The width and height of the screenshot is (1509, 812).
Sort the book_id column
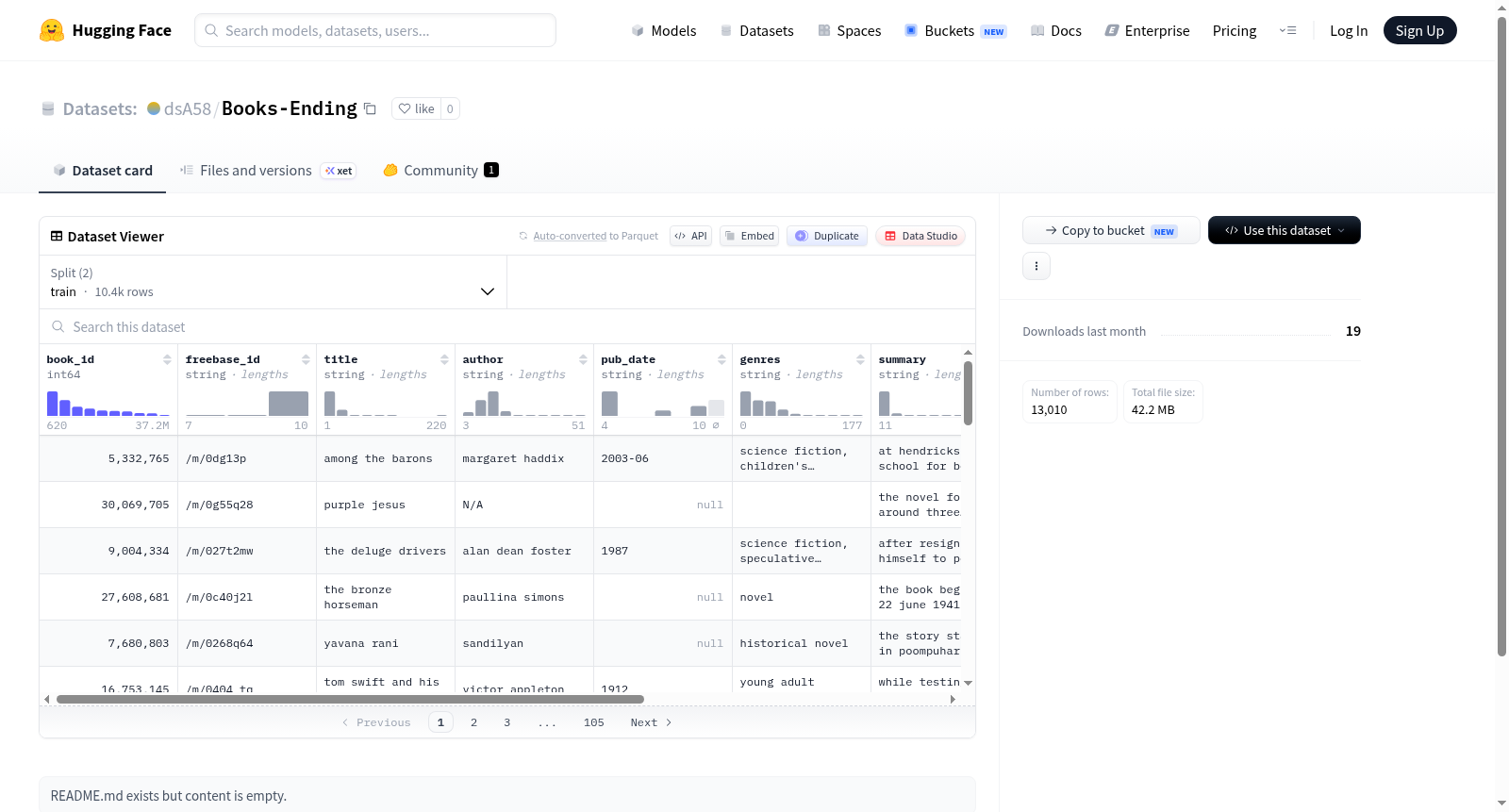167,359
